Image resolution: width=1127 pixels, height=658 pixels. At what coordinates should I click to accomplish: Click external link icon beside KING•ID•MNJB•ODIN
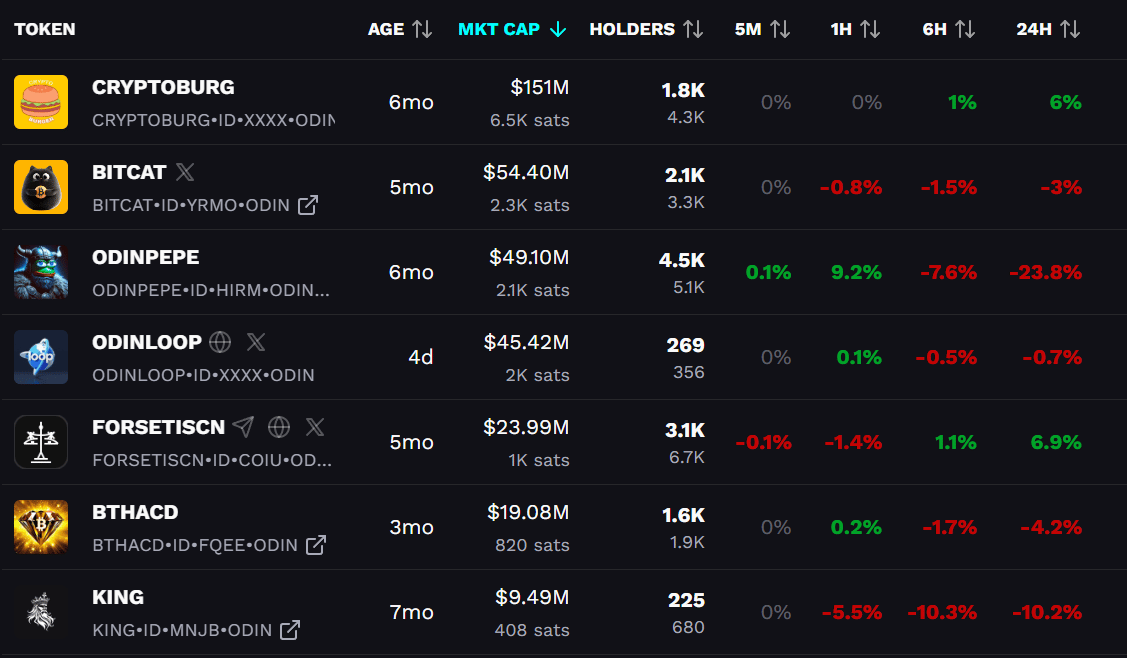(x=290, y=630)
